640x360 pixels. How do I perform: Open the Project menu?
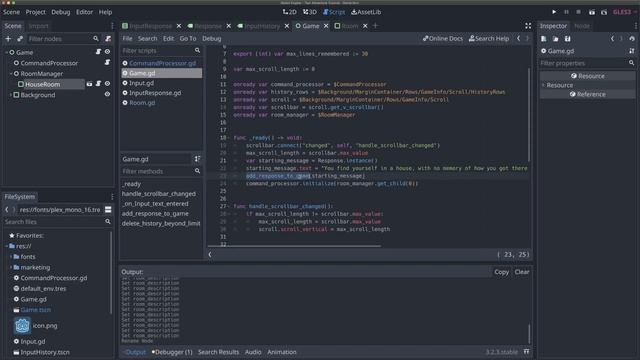click(36, 12)
